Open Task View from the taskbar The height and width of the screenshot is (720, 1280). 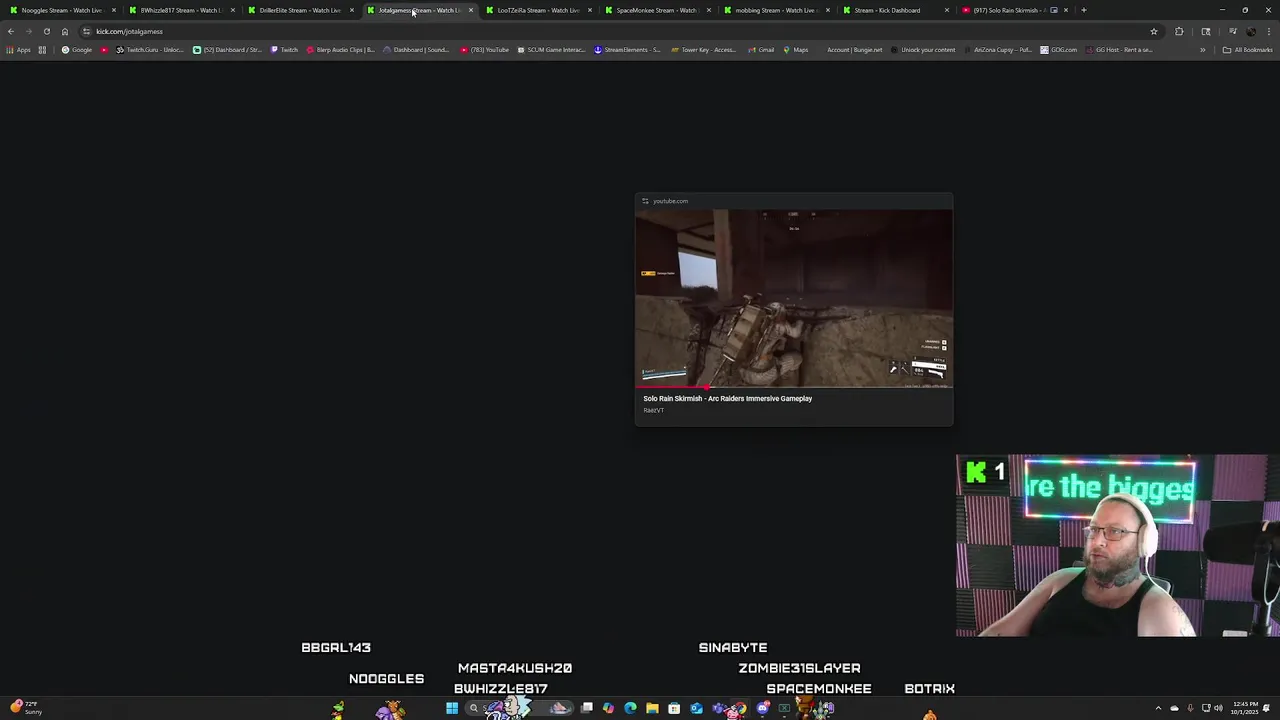point(587,709)
